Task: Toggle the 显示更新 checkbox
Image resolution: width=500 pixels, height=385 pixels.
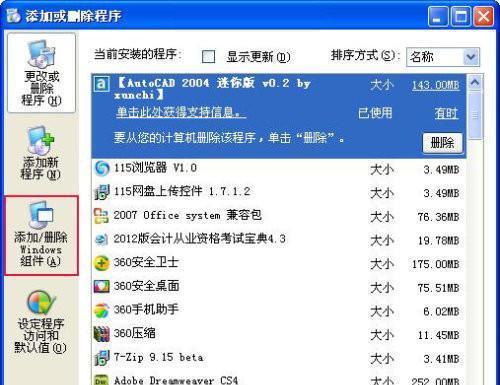Action: [x=209, y=56]
